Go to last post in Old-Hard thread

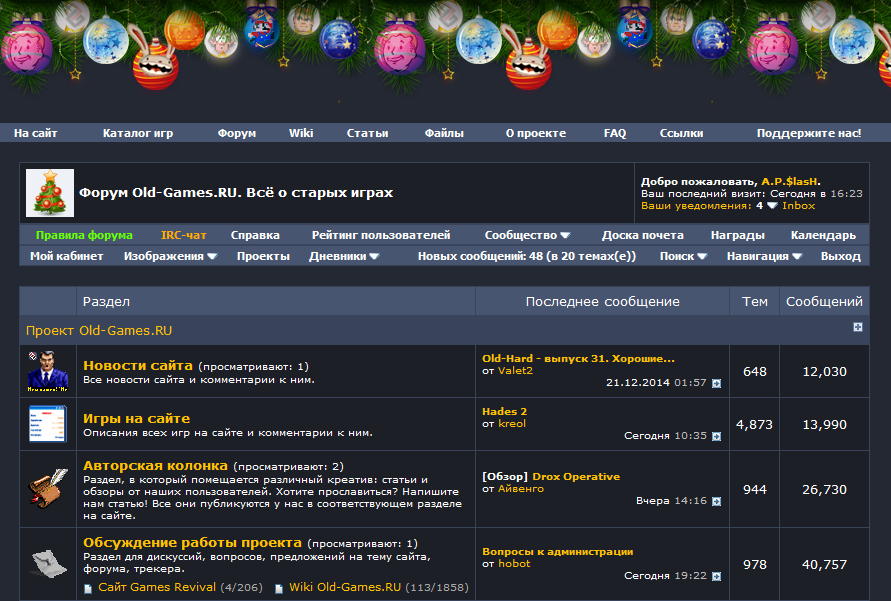[717, 383]
